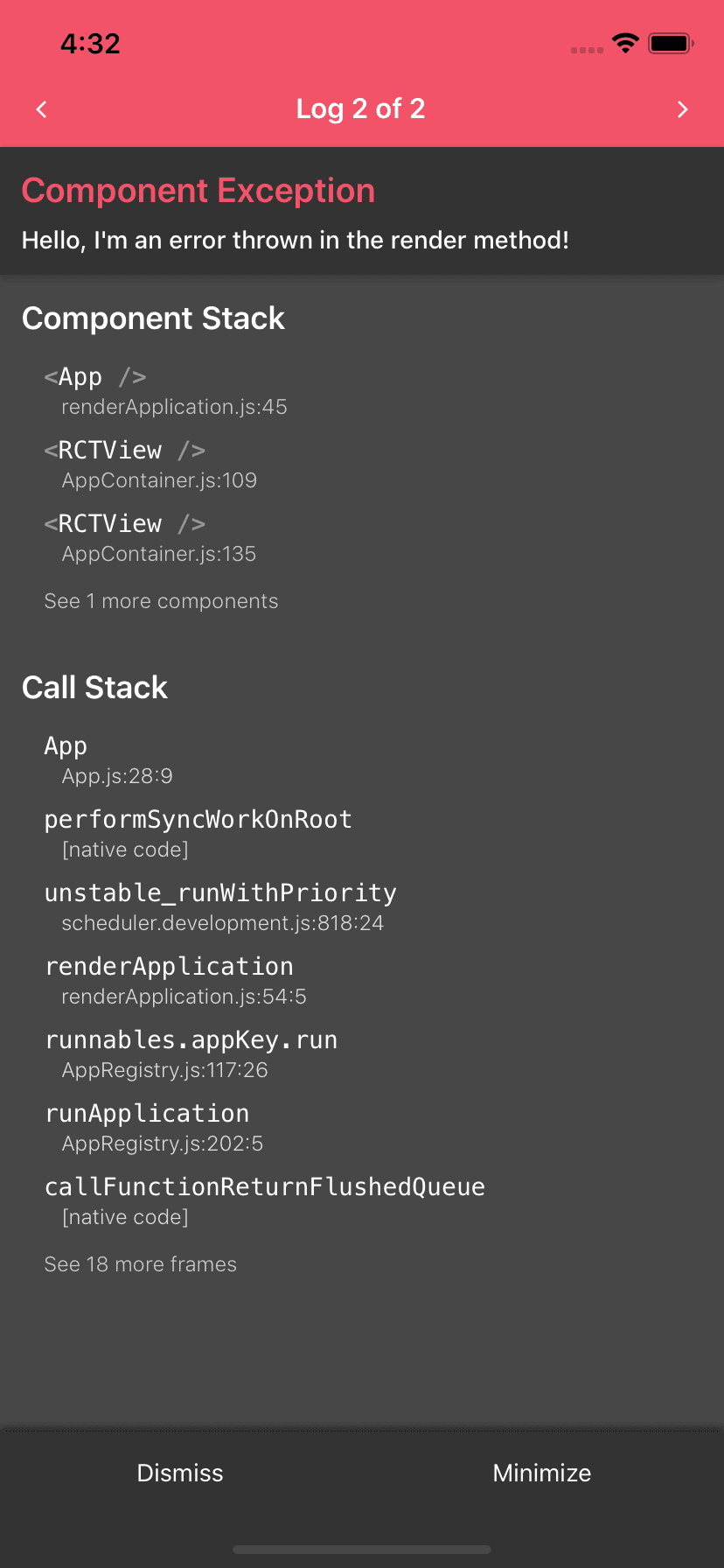The width and height of the screenshot is (724, 1568).
Task: Tap the Log 2 of 2 title
Action: [x=361, y=108]
